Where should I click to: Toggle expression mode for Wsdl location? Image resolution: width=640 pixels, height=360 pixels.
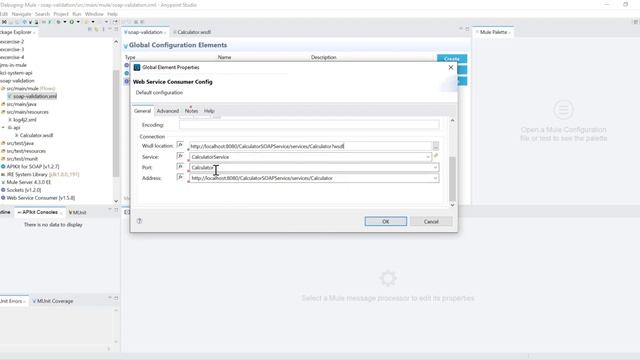tap(180, 145)
